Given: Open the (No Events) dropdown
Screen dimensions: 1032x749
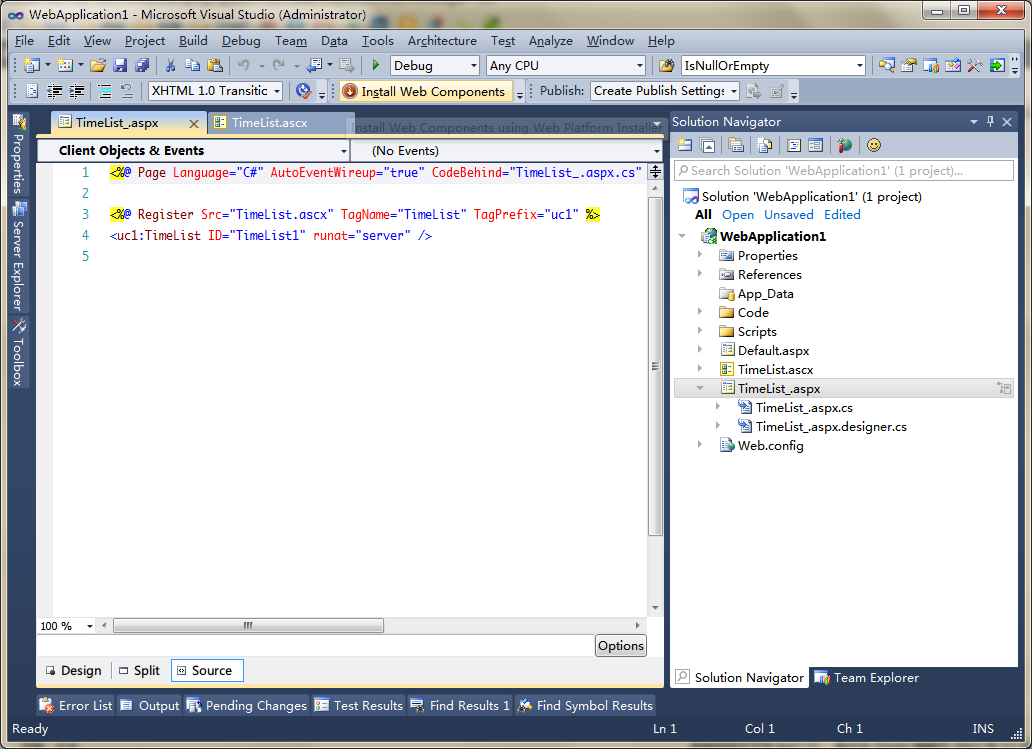Looking at the screenshot, I should click(x=506, y=151).
